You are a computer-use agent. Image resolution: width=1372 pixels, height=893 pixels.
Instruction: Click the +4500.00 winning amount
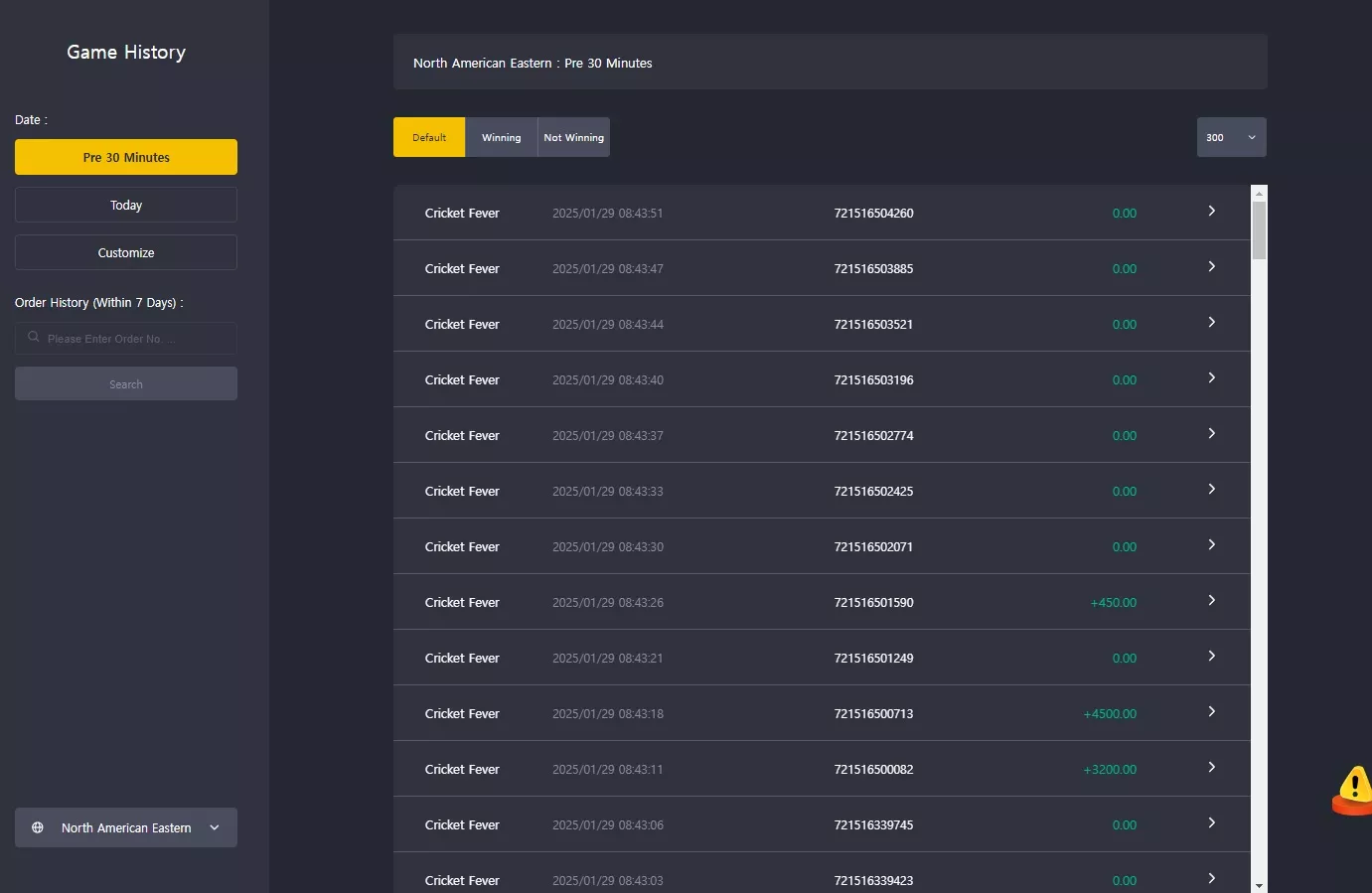click(1110, 713)
